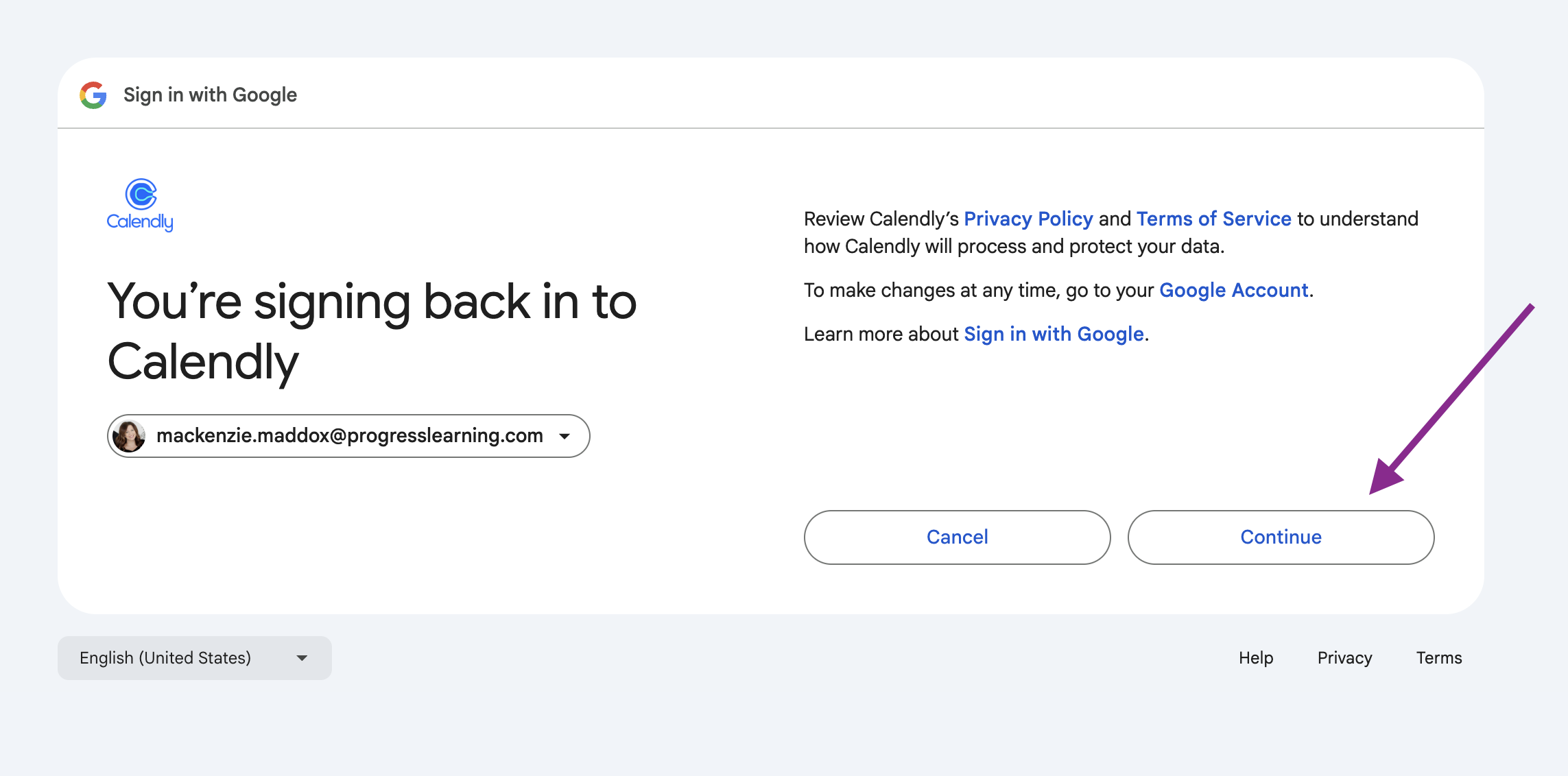Open the Terms of Service link
The height and width of the screenshot is (776, 1568).
pyautogui.click(x=1213, y=219)
